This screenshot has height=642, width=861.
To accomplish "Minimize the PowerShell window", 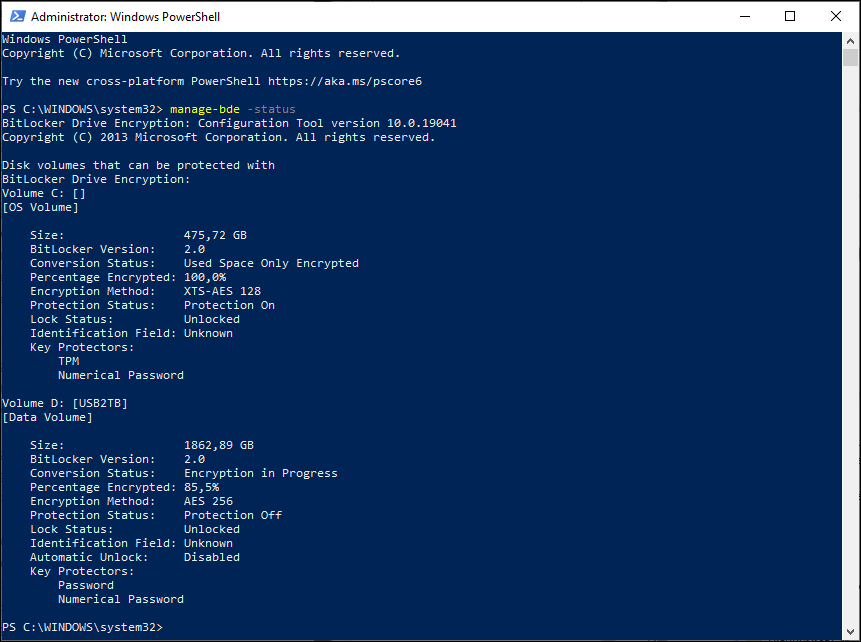I will 745,16.
